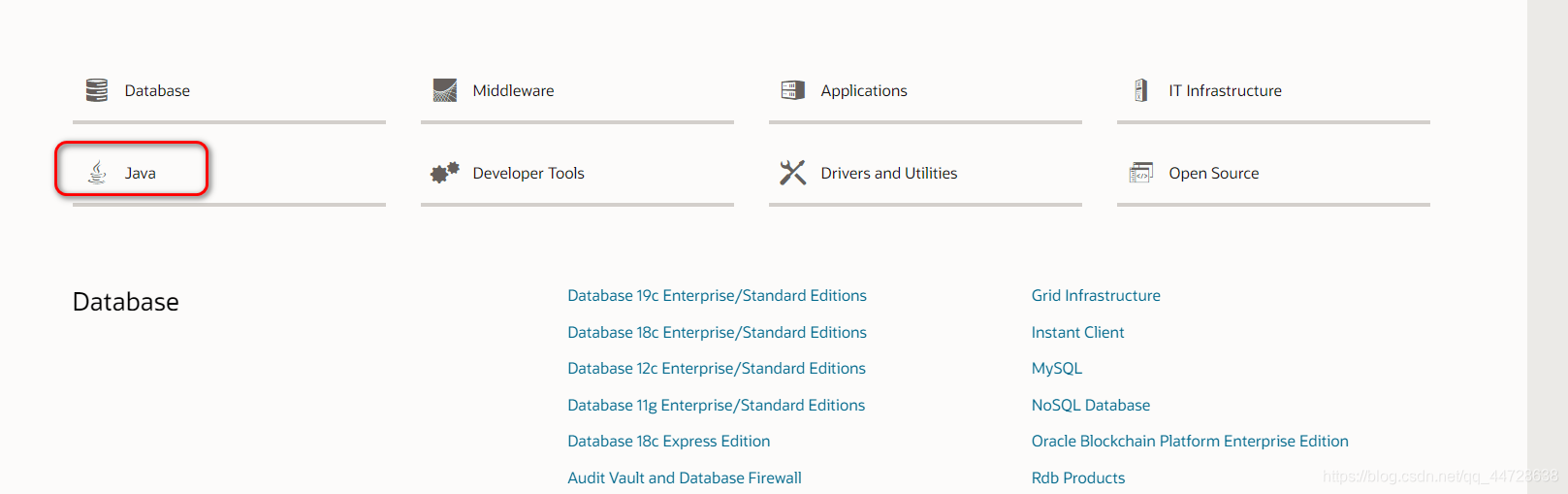Click the Applications category icon
This screenshot has height=494, width=1568.
[x=793, y=90]
